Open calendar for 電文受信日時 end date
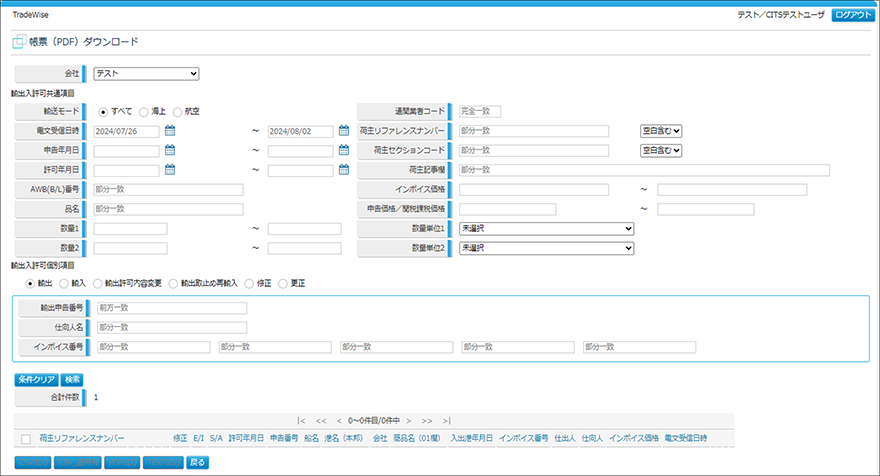Image resolution: width=880 pixels, height=476 pixels. [x=344, y=131]
